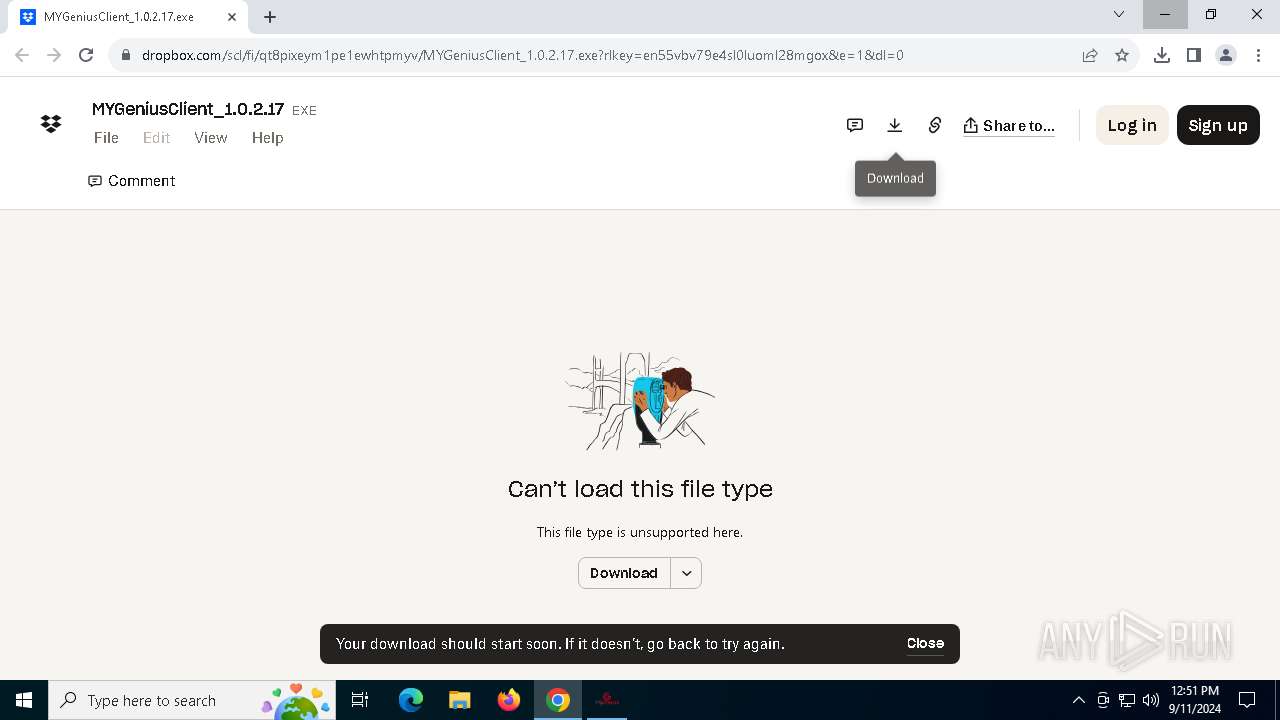Click the Log in button

click(x=1132, y=125)
